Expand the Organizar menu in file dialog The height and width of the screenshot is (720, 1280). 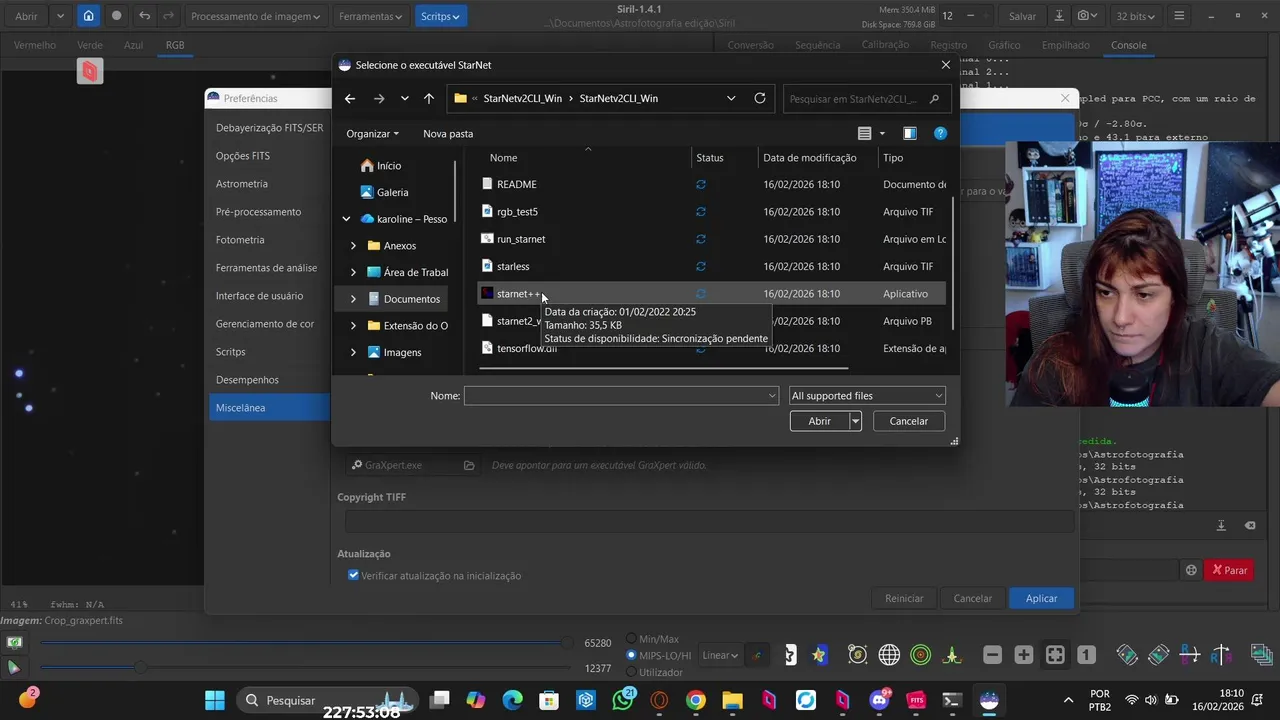(372, 133)
